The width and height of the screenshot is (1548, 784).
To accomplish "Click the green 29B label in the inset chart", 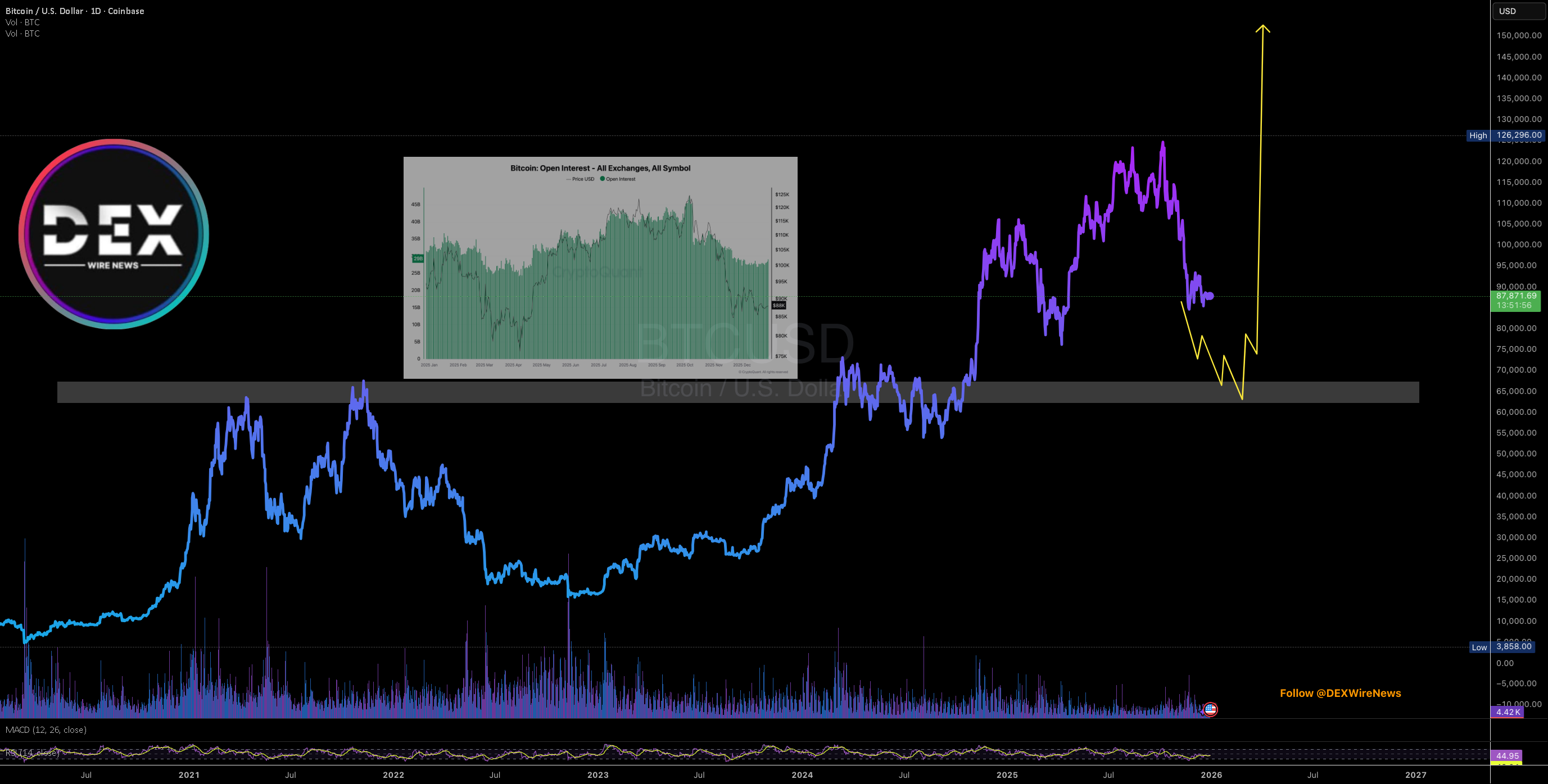I will click(x=418, y=259).
